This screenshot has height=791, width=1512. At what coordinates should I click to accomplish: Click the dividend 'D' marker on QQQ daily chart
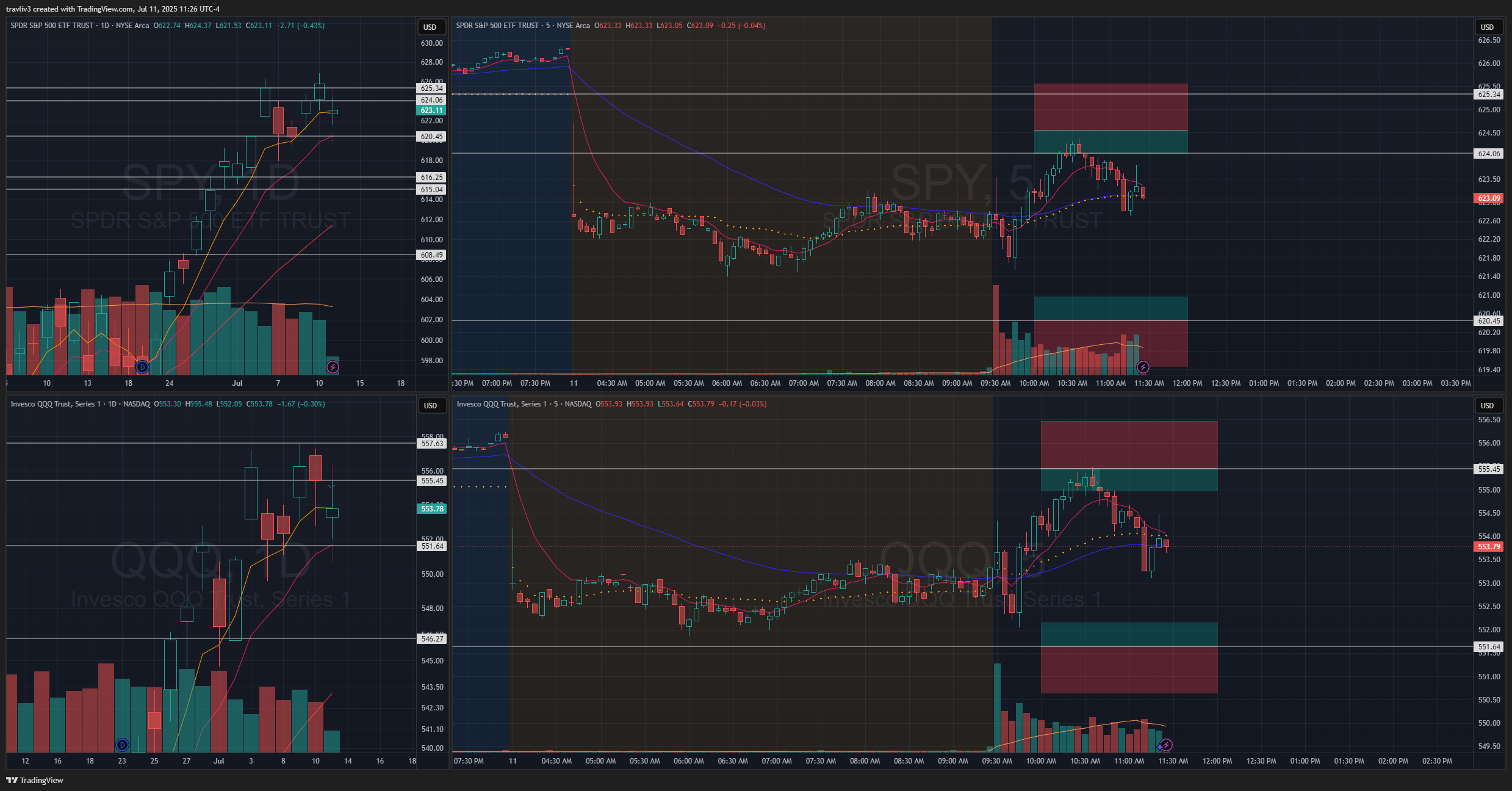pyautogui.click(x=122, y=745)
